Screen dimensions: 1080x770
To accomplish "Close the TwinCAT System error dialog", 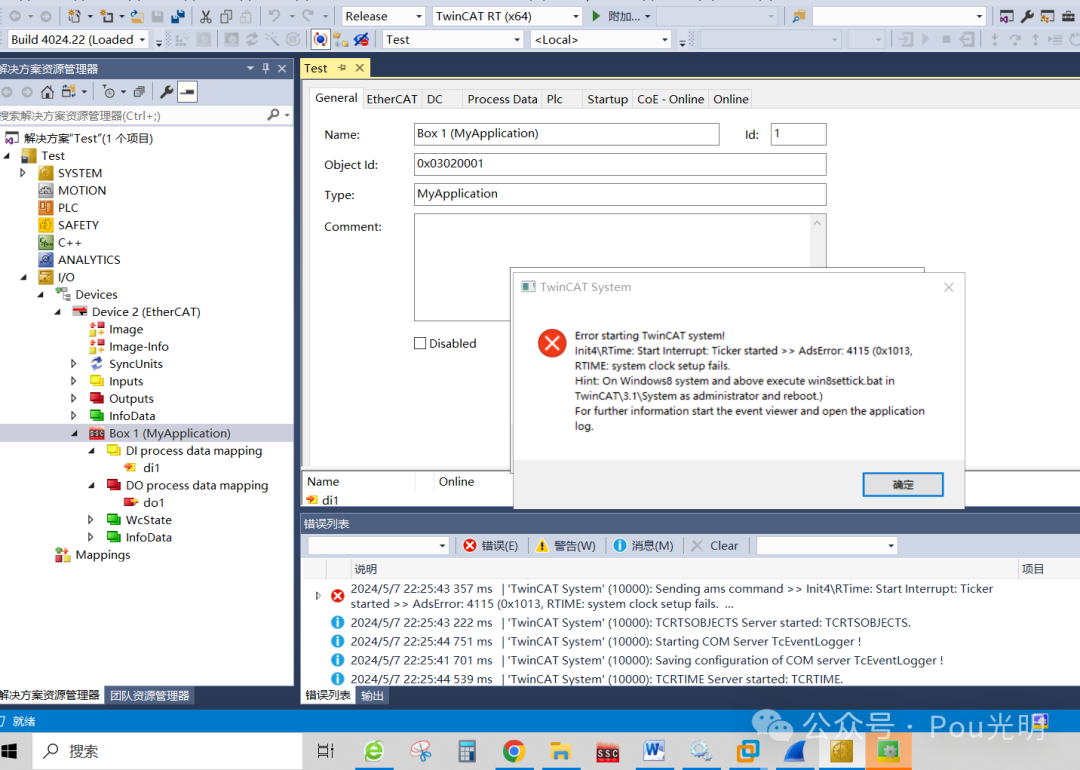I will coord(948,287).
